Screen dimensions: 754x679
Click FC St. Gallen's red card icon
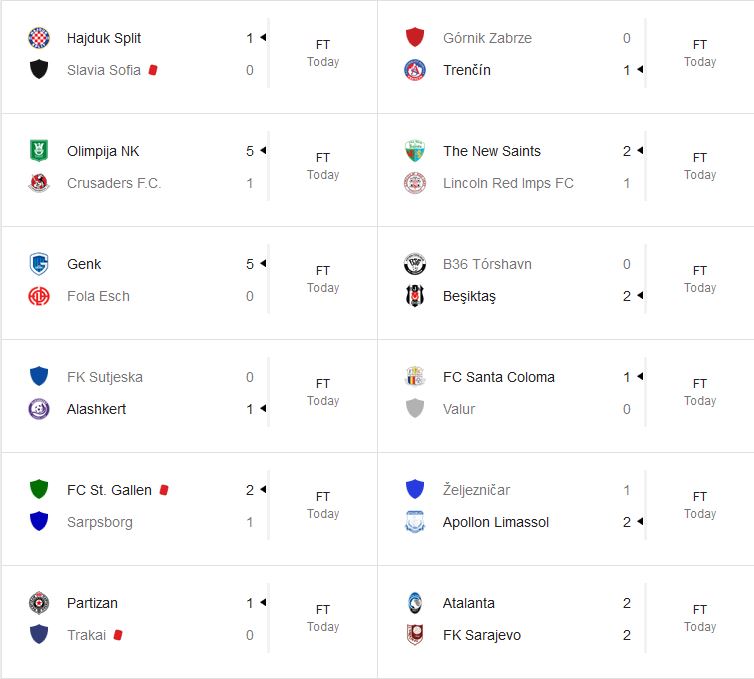click(x=164, y=490)
